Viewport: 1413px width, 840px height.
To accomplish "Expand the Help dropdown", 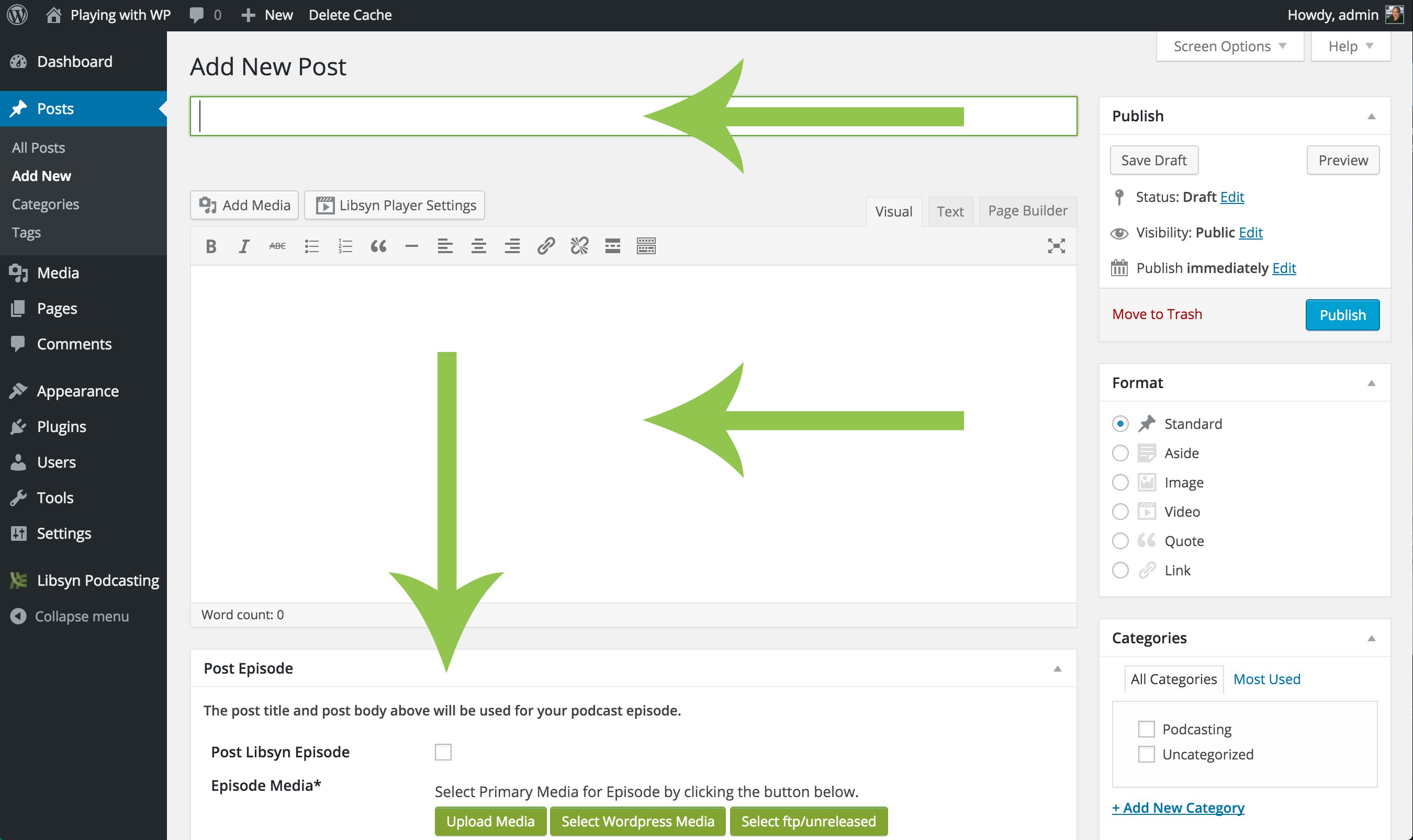I will click(x=1351, y=46).
